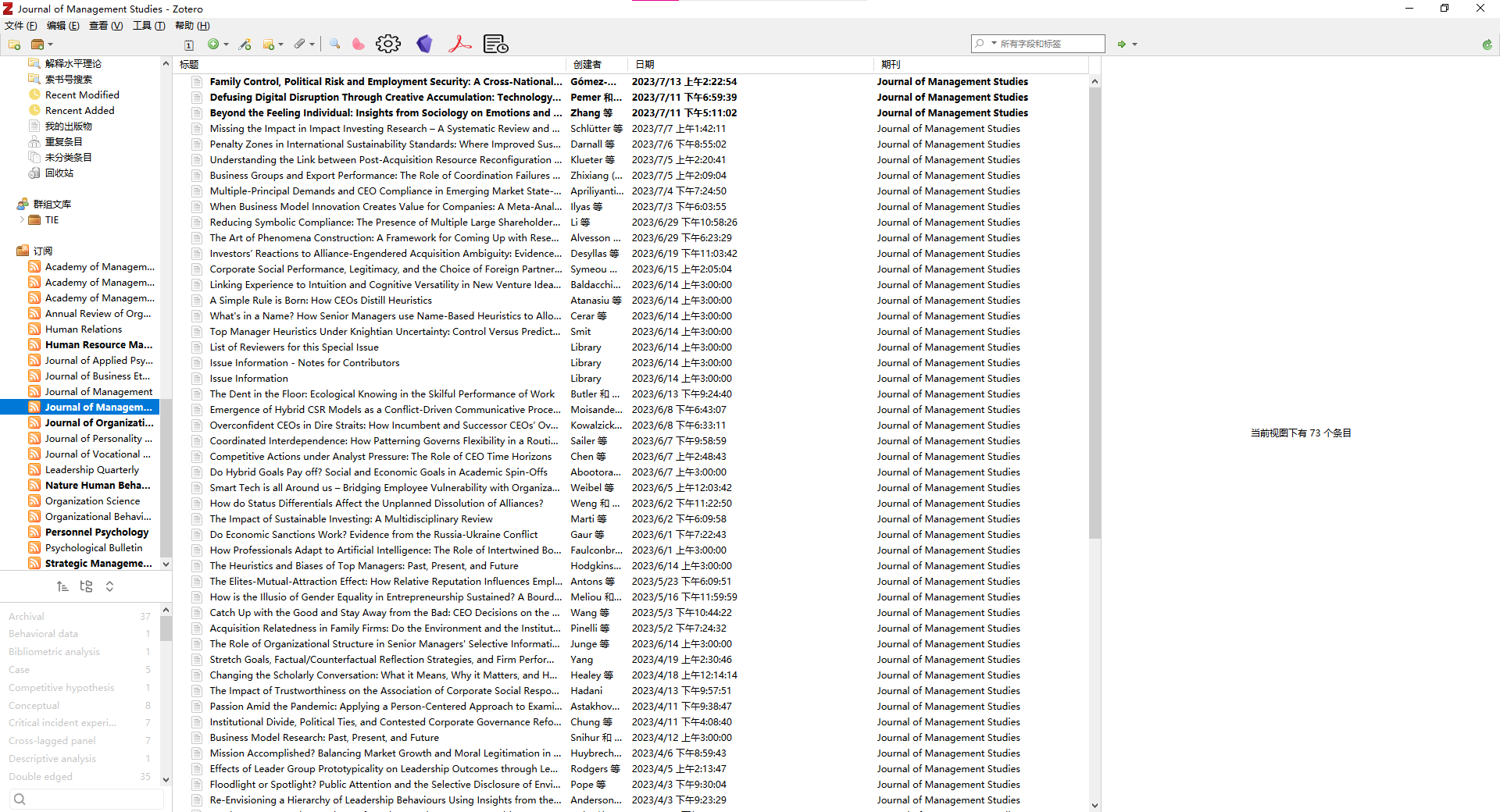Click the tag collection tree icon
1500x812 pixels.
point(86,586)
